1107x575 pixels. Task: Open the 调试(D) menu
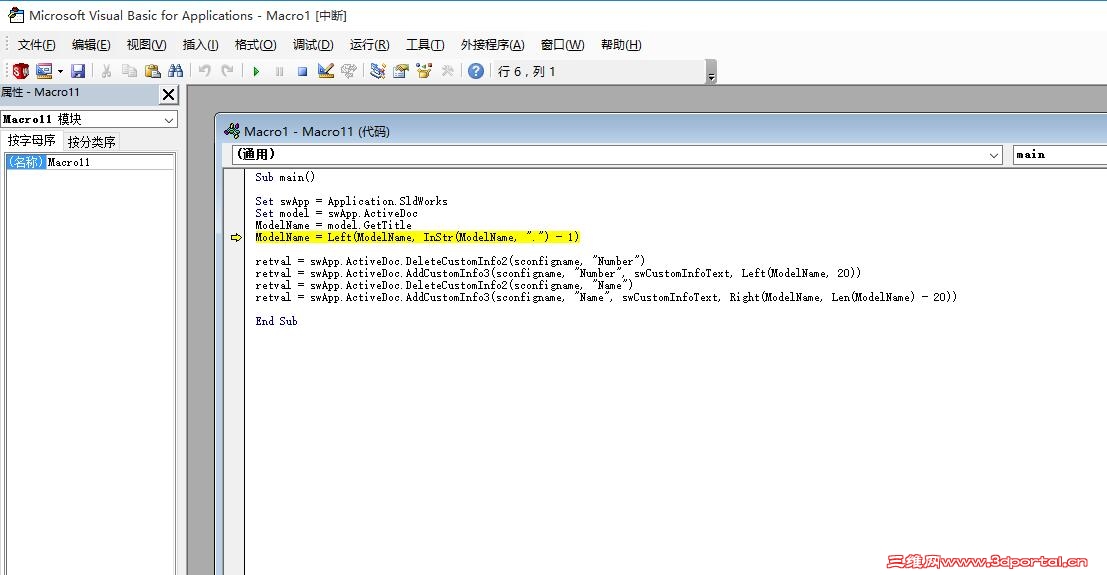[x=313, y=45]
